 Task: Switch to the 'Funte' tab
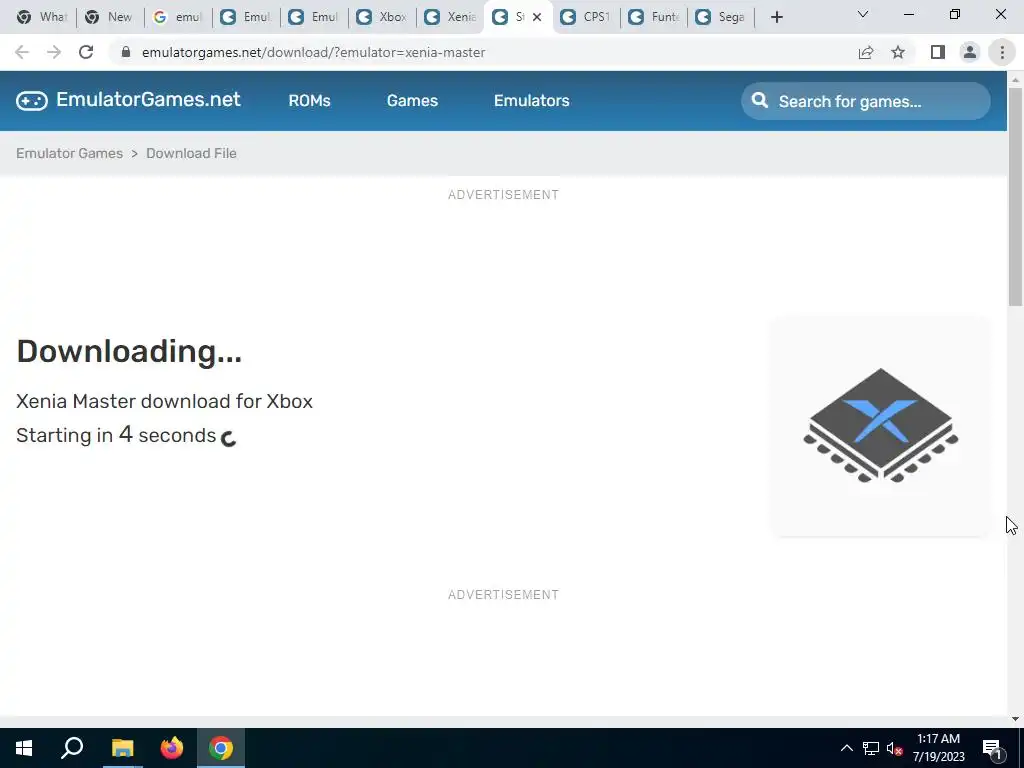click(654, 17)
